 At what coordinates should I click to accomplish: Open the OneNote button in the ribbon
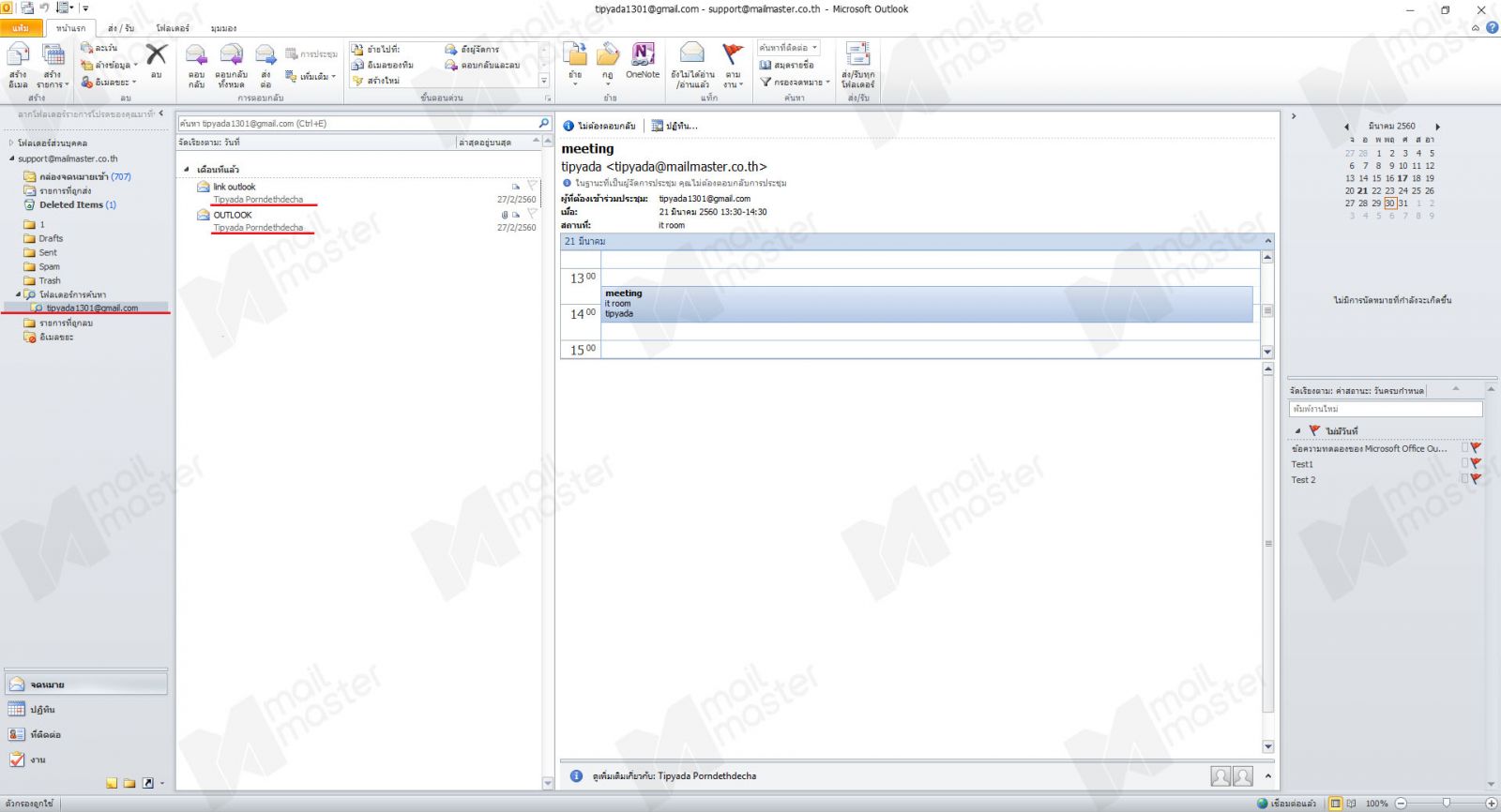click(643, 61)
